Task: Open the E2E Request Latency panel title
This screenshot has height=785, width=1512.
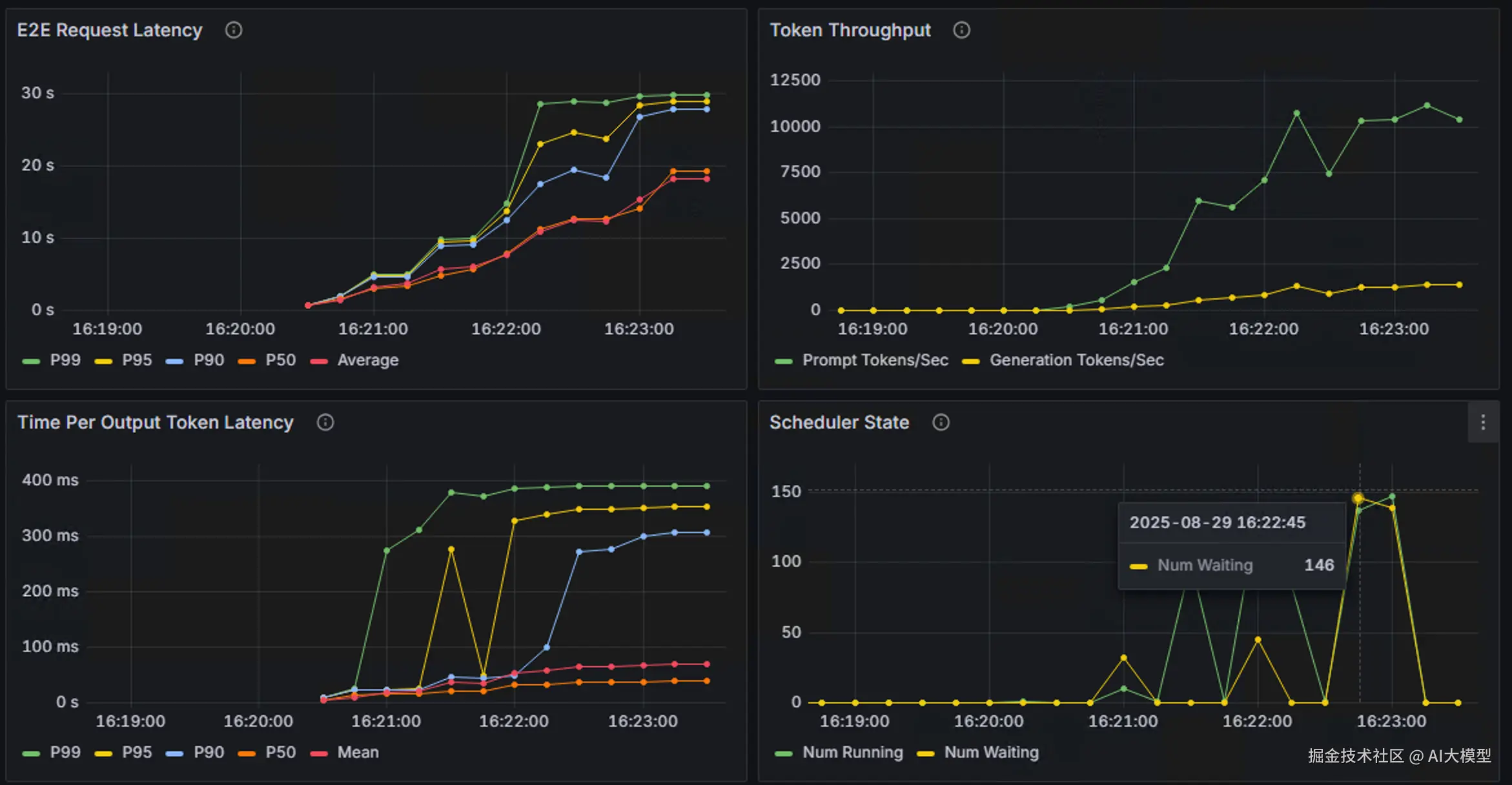Action: [x=110, y=30]
